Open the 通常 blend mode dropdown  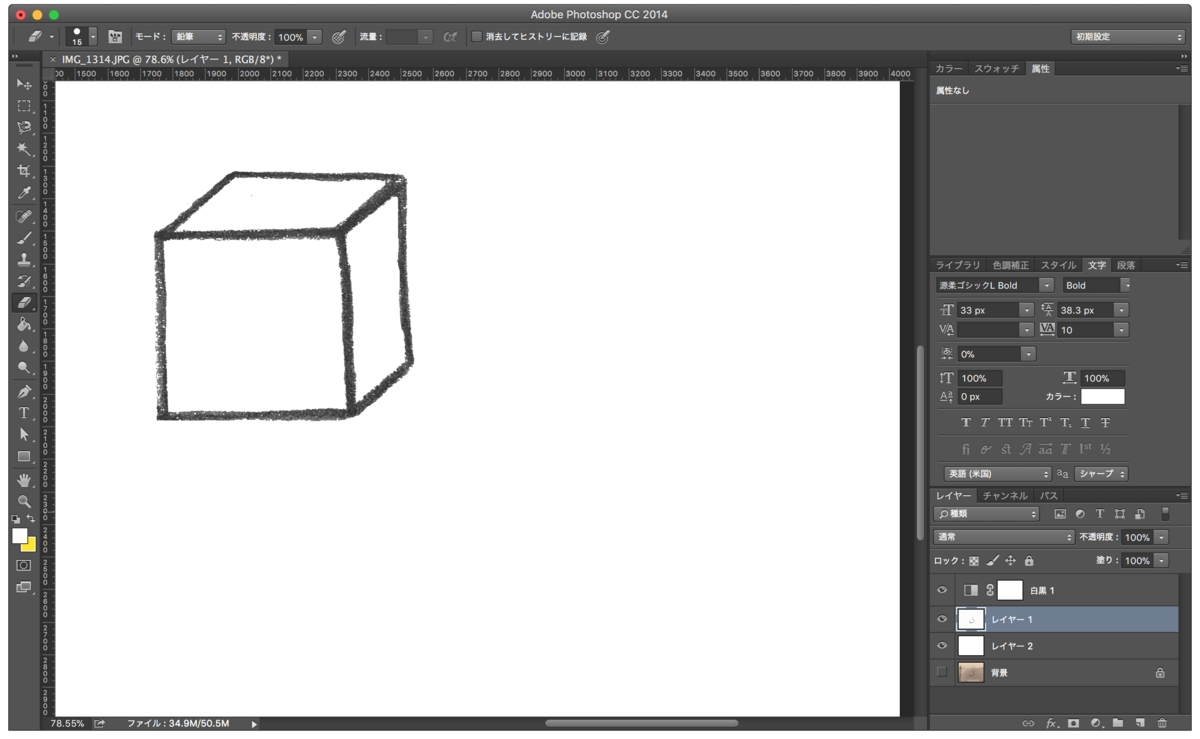1004,537
